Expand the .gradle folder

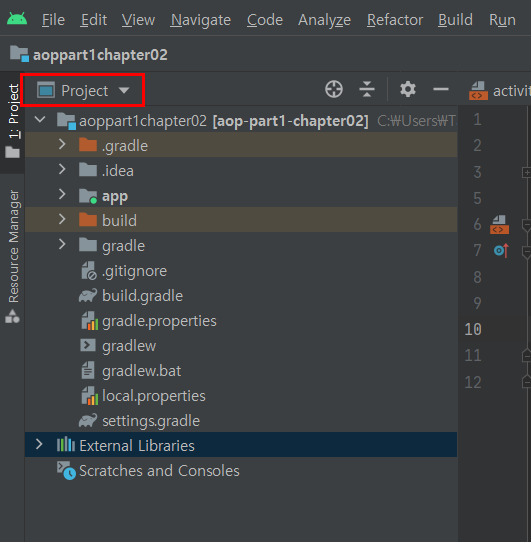coord(62,144)
